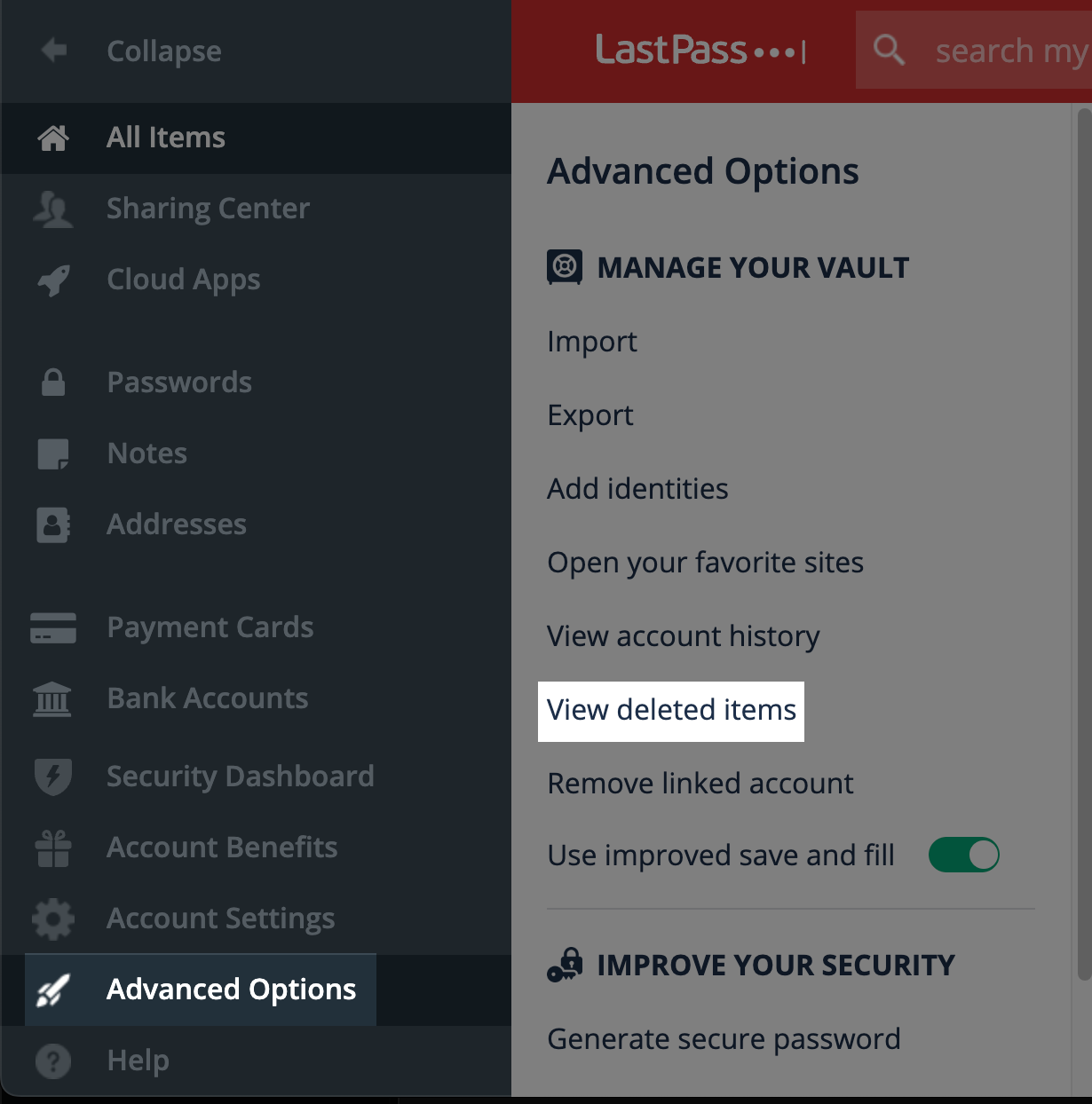Toggle Use improved save and fill switch
Image resolution: width=1092 pixels, height=1104 pixels.
click(964, 855)
